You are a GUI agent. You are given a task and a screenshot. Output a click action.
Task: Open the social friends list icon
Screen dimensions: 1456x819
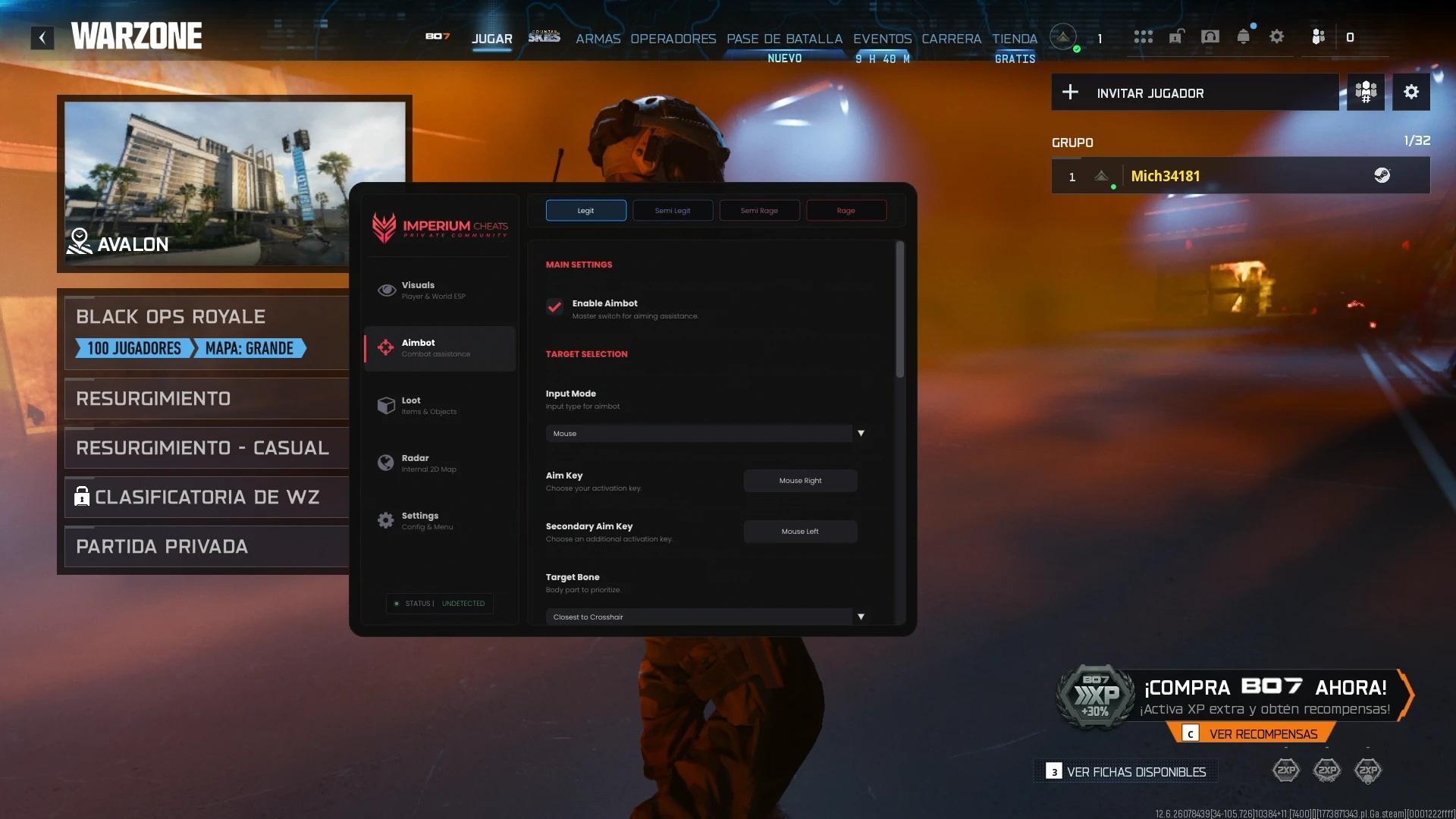pyautogui.click(x=1317, y=36)
